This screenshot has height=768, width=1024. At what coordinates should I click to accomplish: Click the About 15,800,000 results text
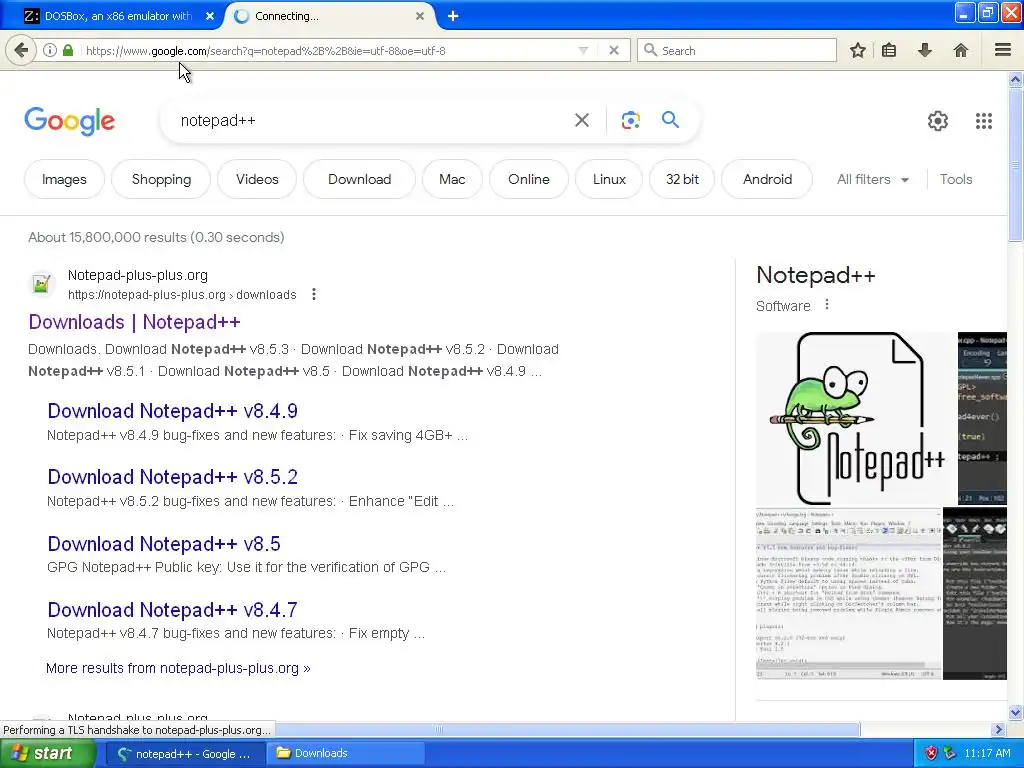tap(156, 237)
